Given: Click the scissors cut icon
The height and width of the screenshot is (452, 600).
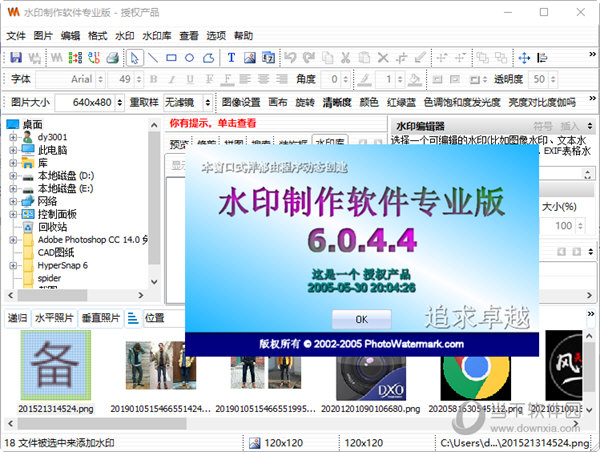Looking at the screenshot, I should point(346,58).
